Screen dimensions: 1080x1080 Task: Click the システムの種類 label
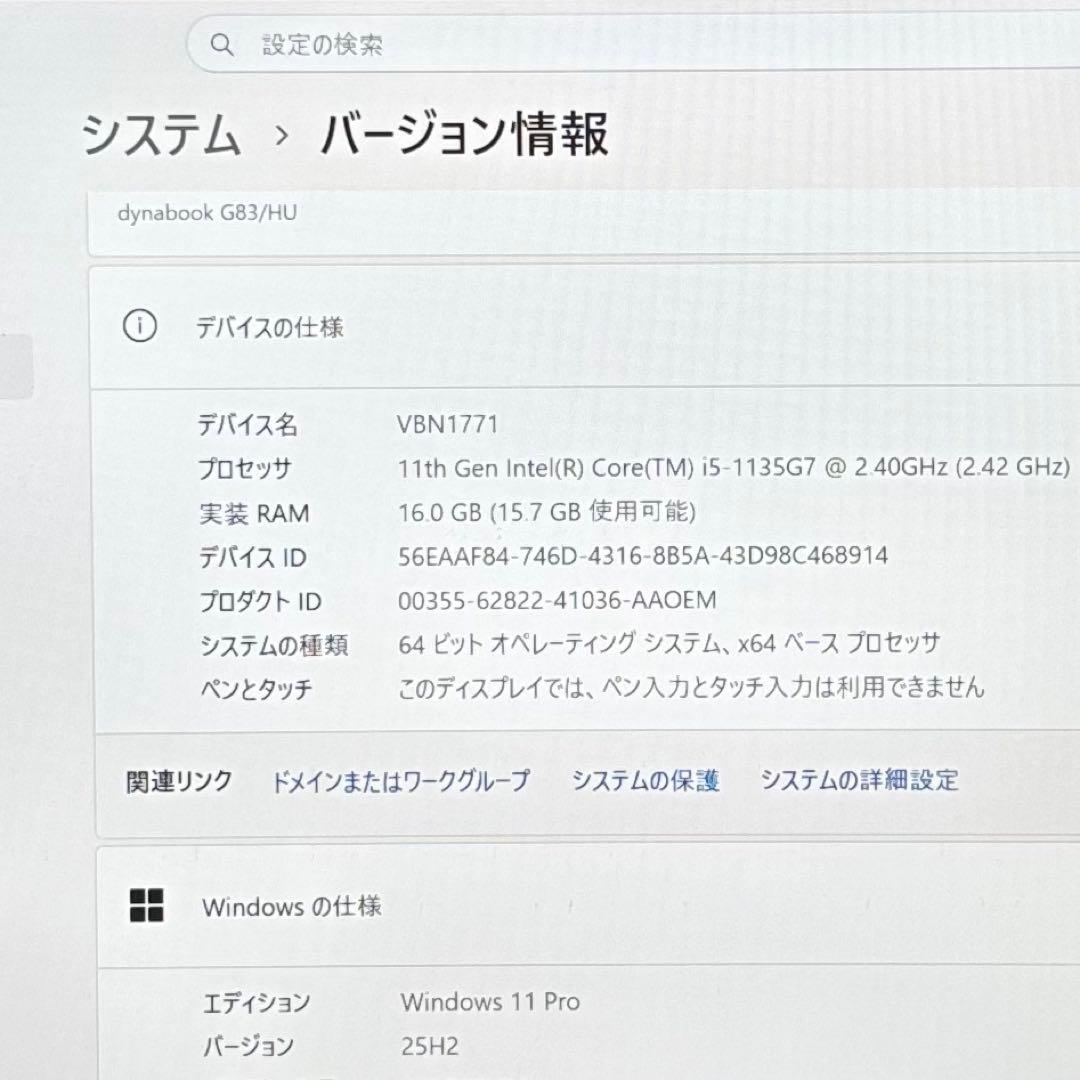click(274, 645)
